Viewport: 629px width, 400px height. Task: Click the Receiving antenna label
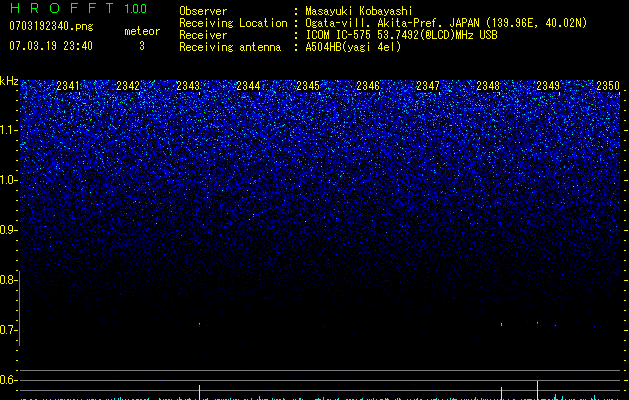pos(230,47)
